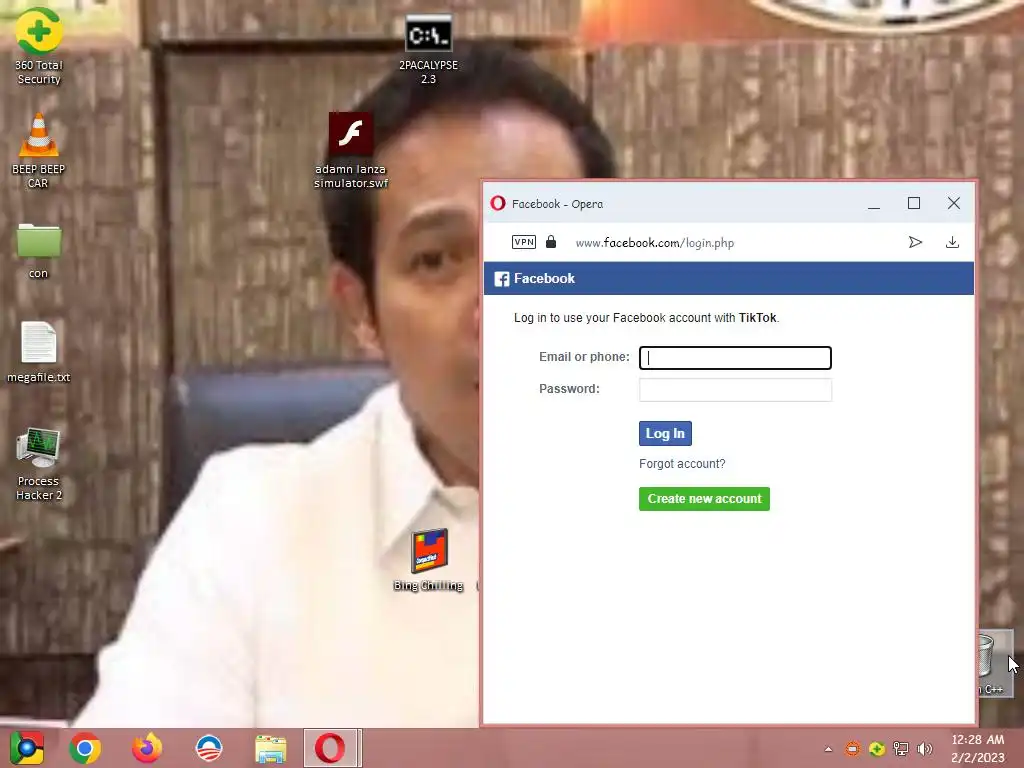Click the padlock site security icon
Image resolution: width=1024 pixels, height=768 pixels.
(551, 242)
